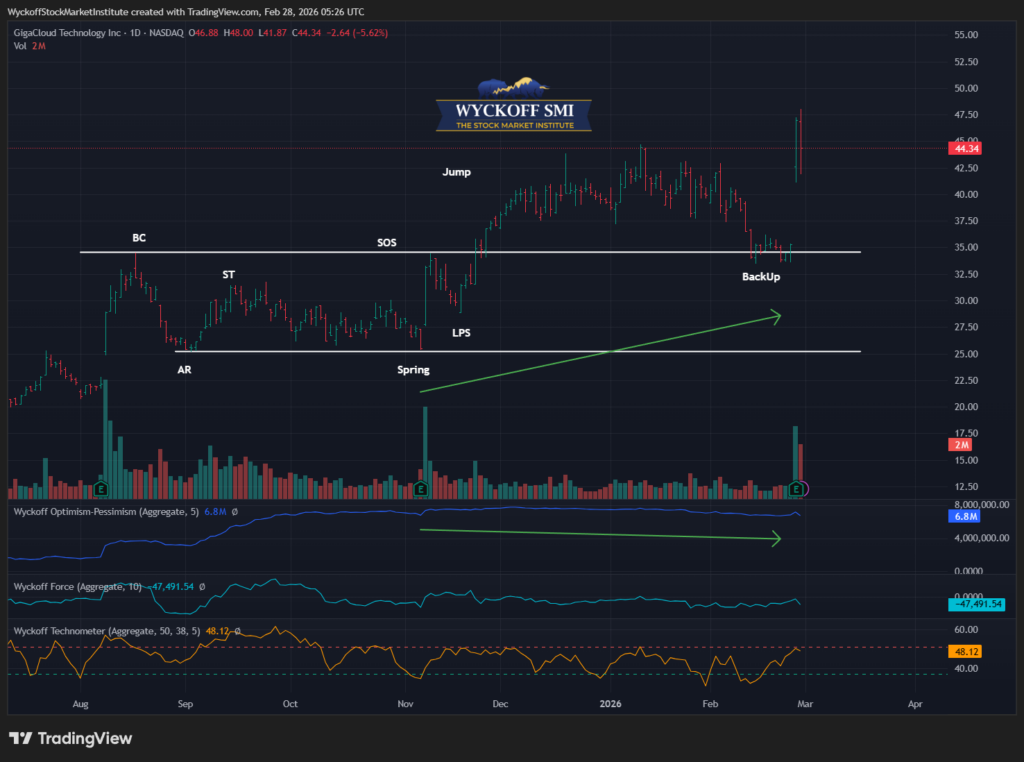1024x762 pixels.
Task: Click the Wyckoff SMI logo on the chart
Action: click(513, 105)
